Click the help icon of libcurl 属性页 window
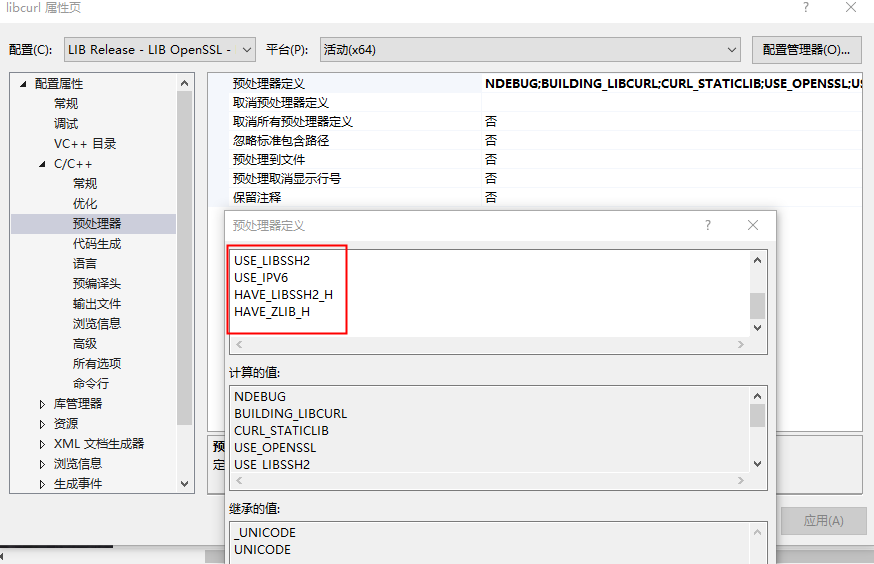 tap(806, 7)
